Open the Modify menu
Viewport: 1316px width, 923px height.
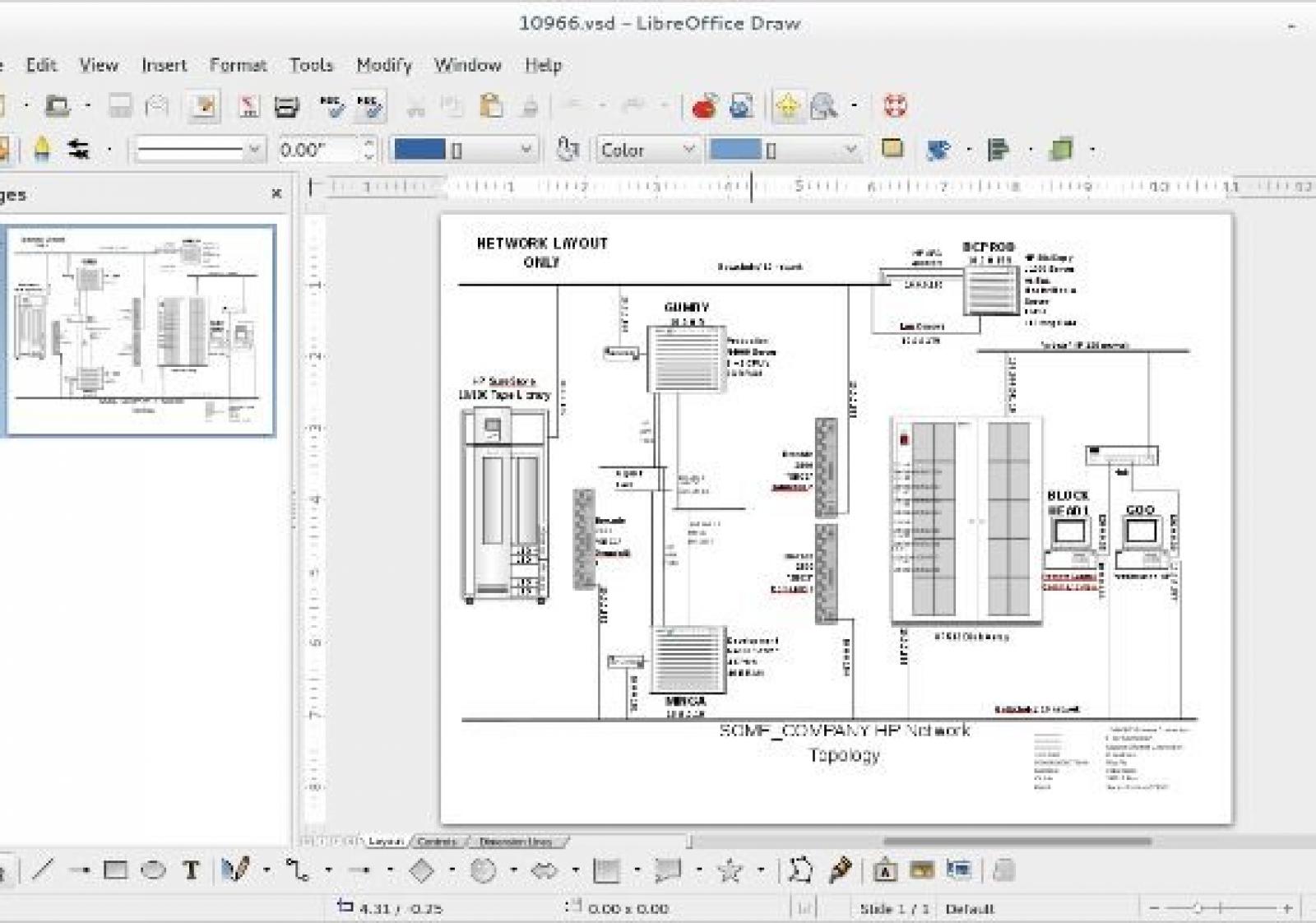(x=383, y=65)
